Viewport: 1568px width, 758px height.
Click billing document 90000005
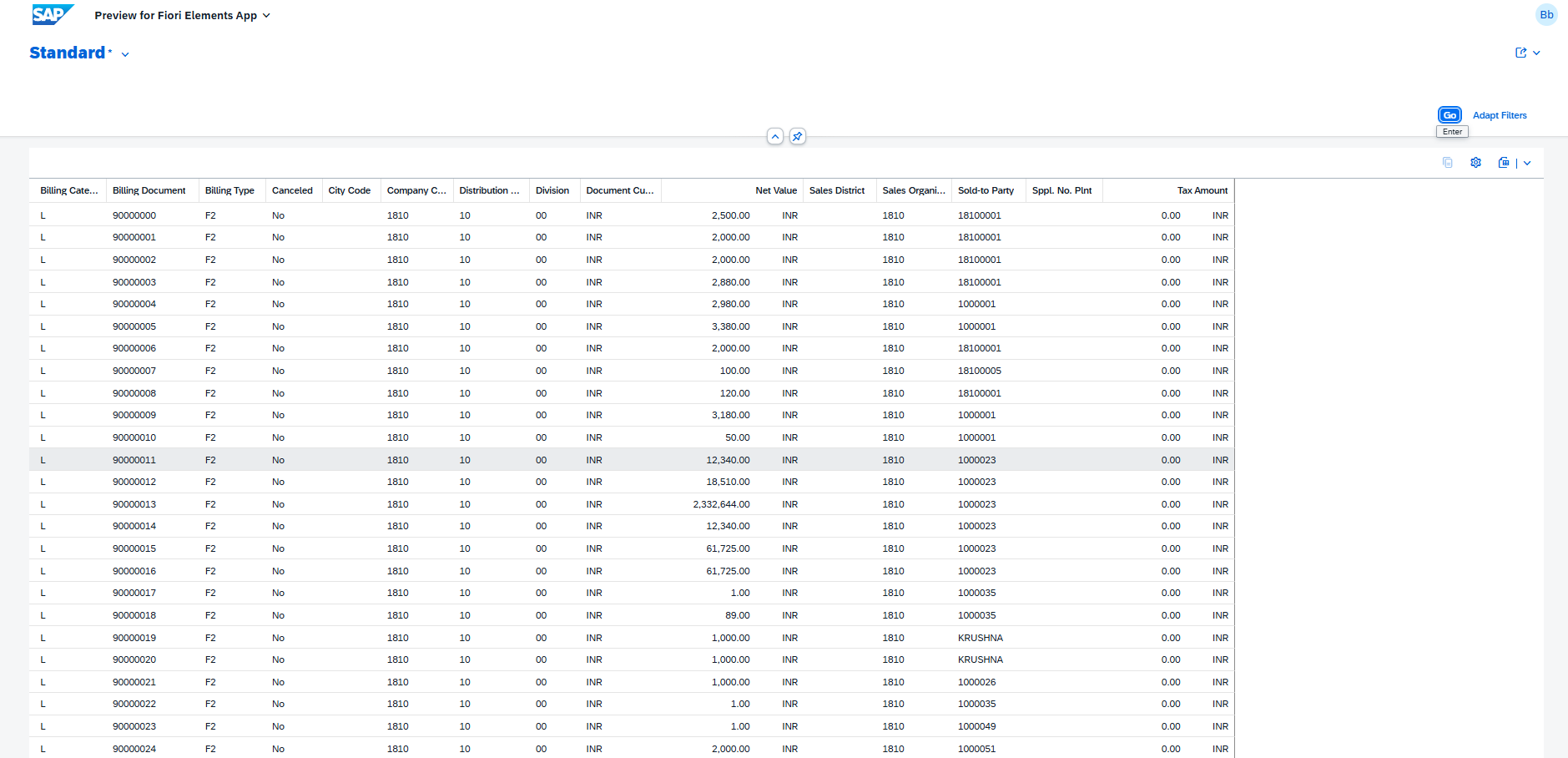pyautogui.click(x=134, y=326)
